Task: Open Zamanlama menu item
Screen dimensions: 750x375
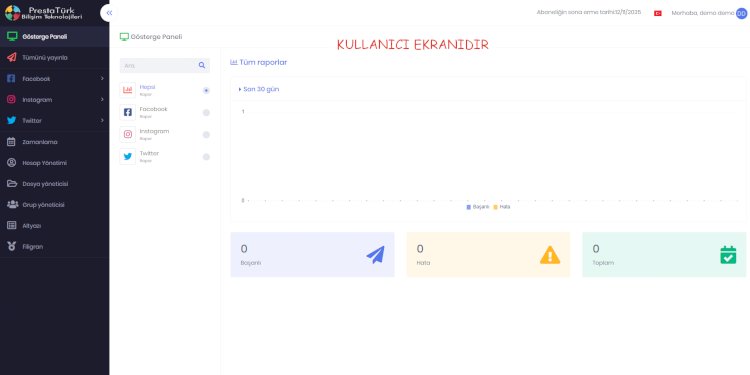Action: click(x=55, y=142)
